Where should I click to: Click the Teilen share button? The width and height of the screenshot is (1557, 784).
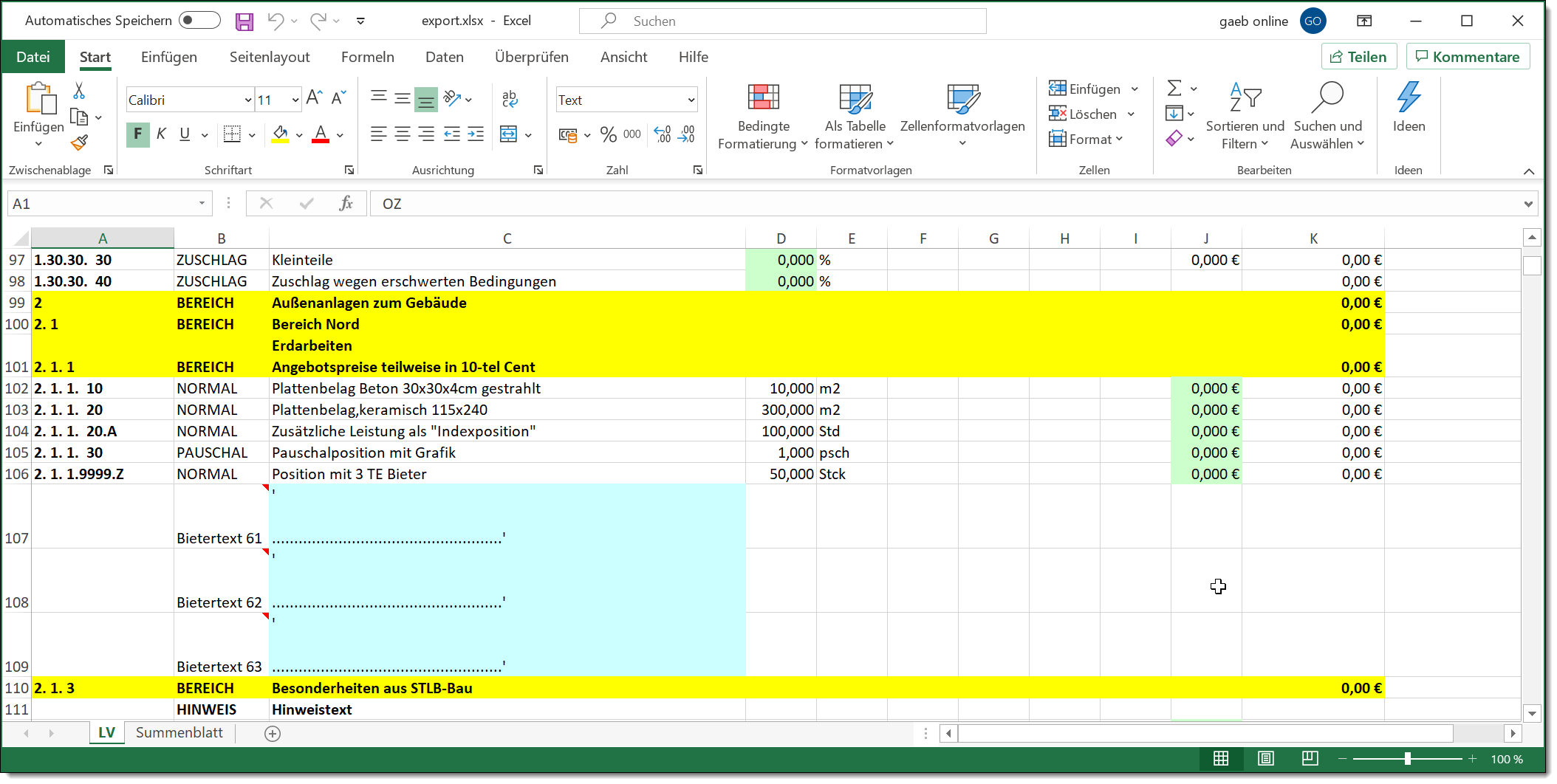click(1358, 57)
